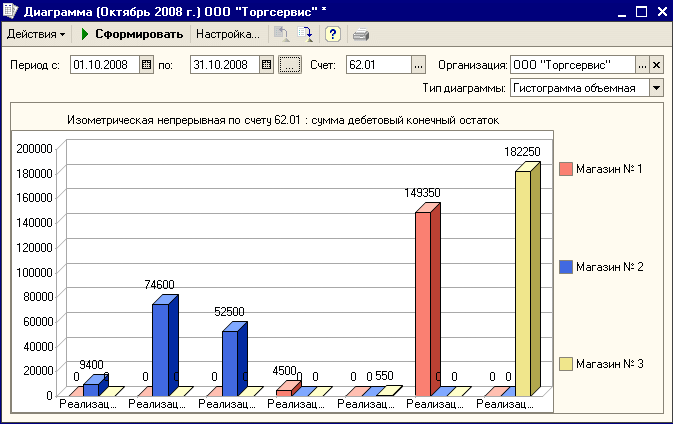The height and width of the screenshot is (424, 673).
Task: Click the 100000 axis value
Action: (x=34, y=272)
